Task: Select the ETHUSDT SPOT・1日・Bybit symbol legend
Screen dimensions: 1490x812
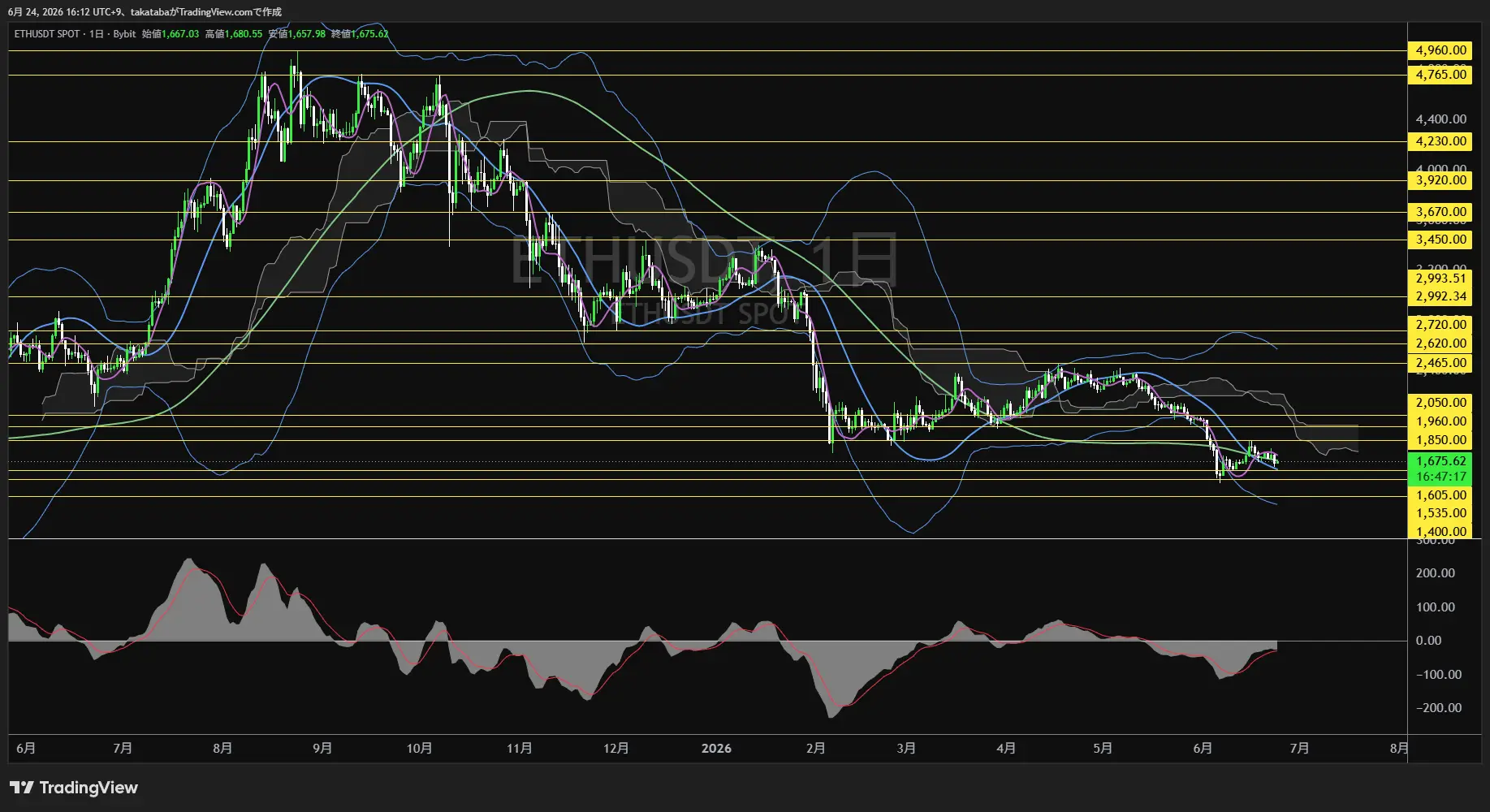Action: tap(75, 34)
